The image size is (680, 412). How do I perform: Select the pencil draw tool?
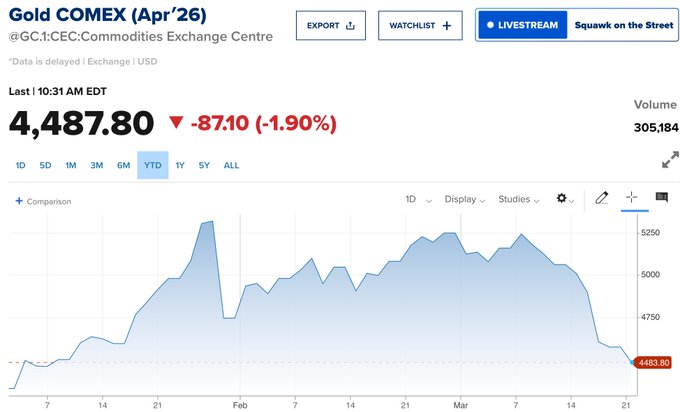[601, 198]
